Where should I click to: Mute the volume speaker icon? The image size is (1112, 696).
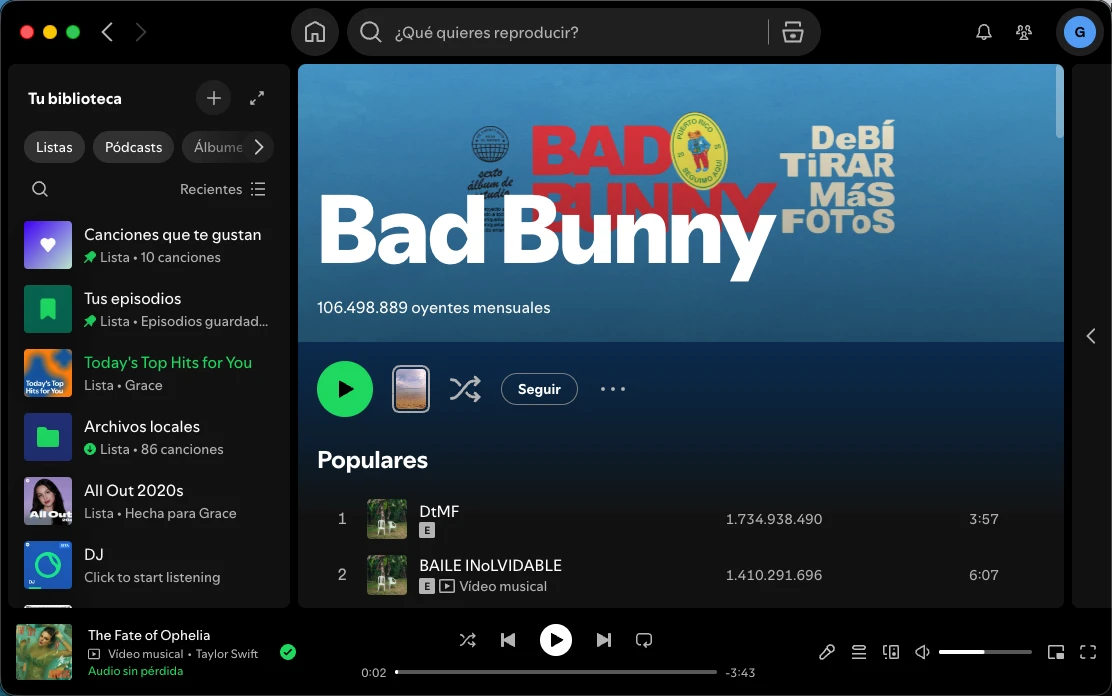tap(920, 652)
